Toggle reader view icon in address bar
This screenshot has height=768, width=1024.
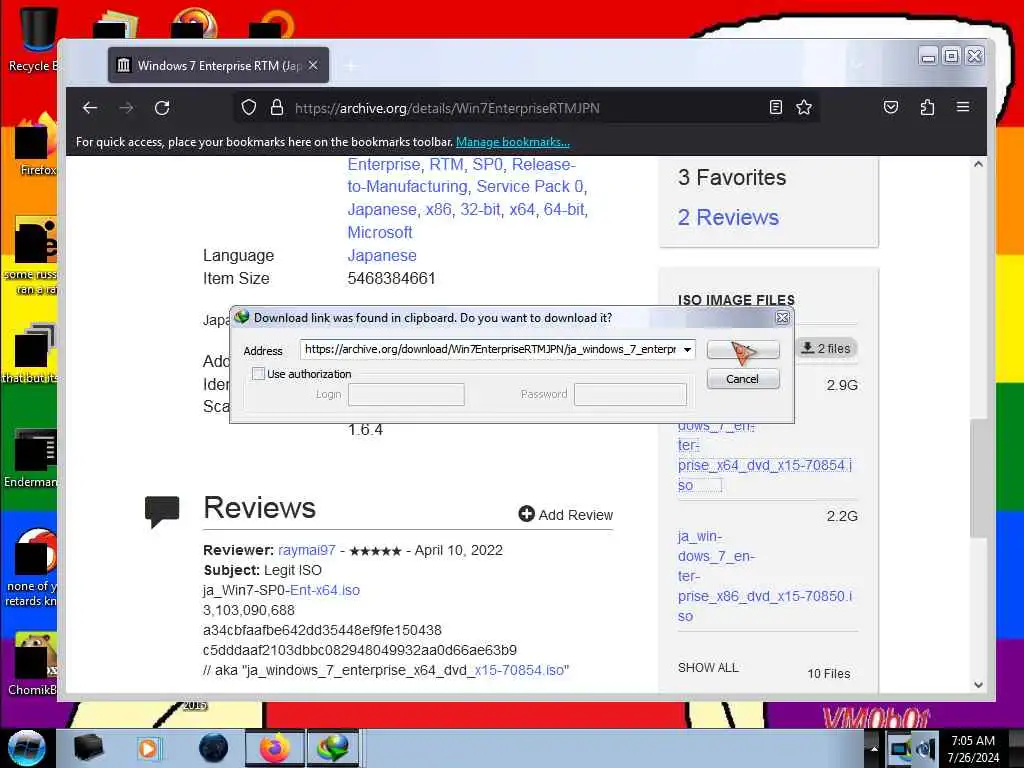[x=775, y=107]
